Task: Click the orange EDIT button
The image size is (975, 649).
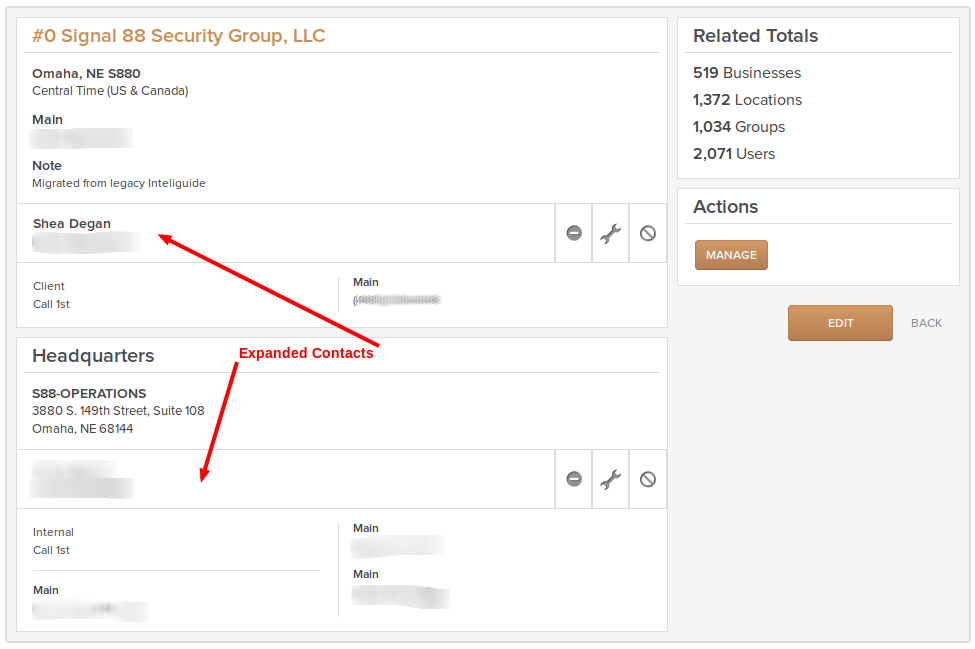Action: [840, 323]
